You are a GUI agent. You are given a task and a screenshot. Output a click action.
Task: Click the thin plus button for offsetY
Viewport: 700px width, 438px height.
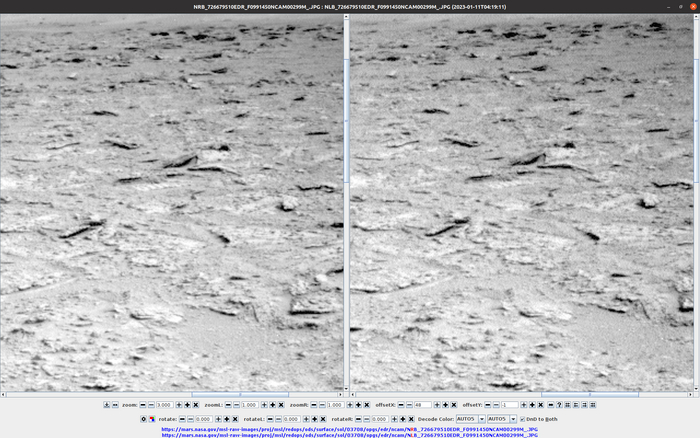pyautogui.click(x=524, y=405)
